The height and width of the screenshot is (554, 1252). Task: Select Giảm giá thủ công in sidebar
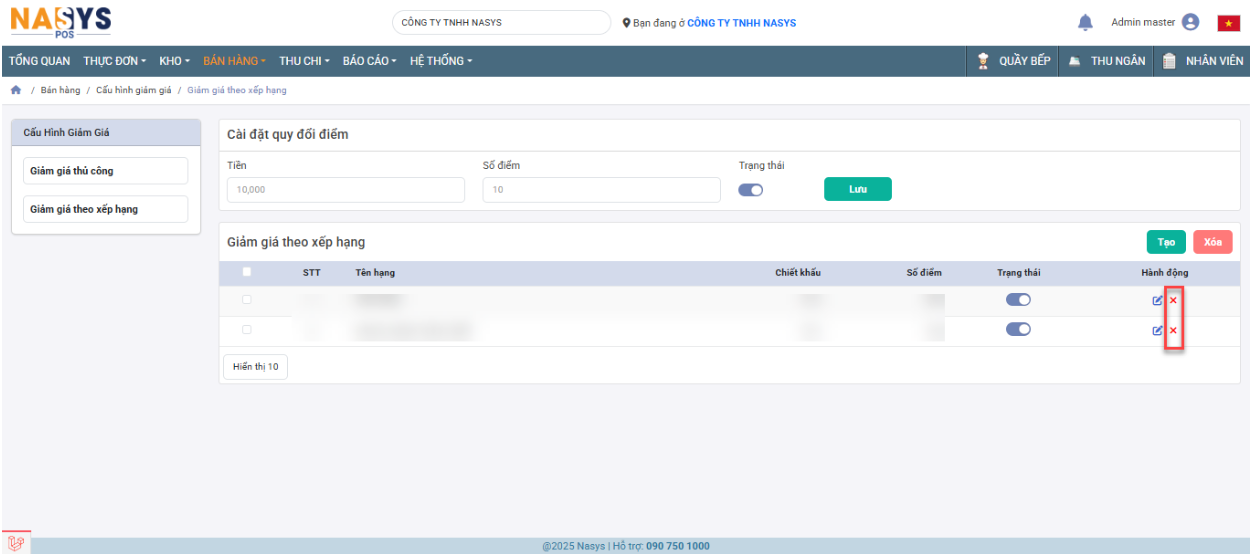[x=105, y=171]
